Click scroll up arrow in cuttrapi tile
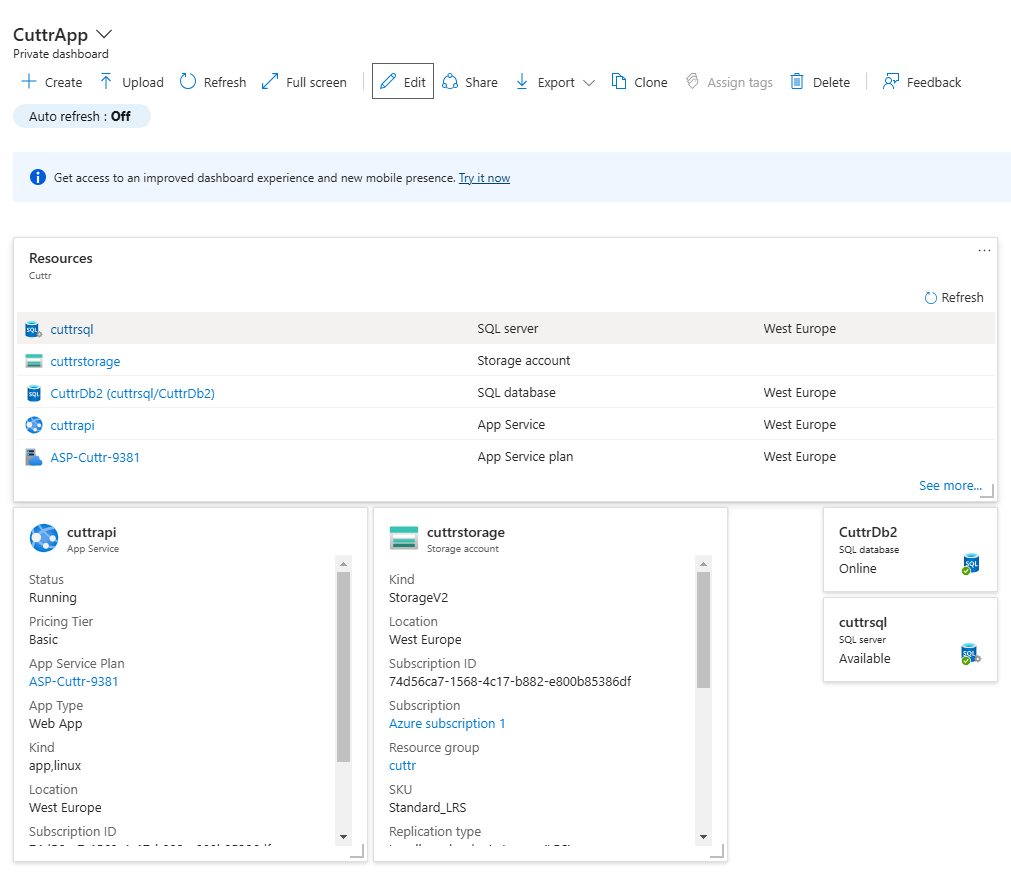The height and width of the screenshot is (889, 1011). (344, 564)
